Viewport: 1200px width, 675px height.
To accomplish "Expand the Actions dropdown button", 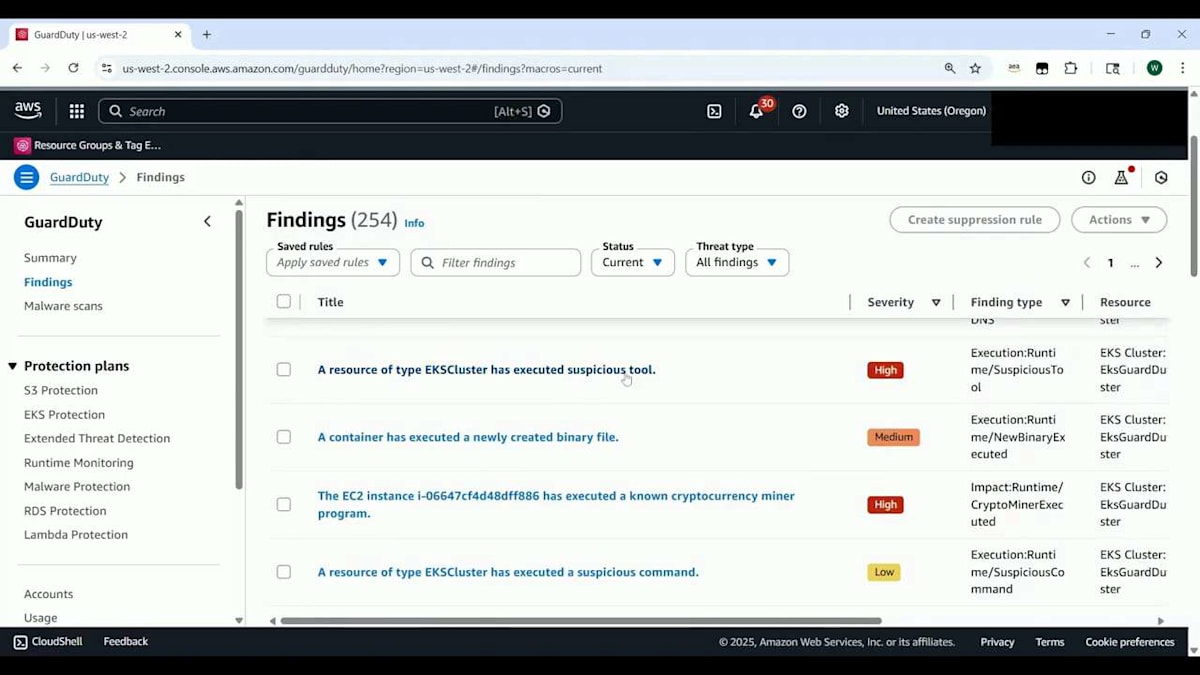I will point(1119,220).
